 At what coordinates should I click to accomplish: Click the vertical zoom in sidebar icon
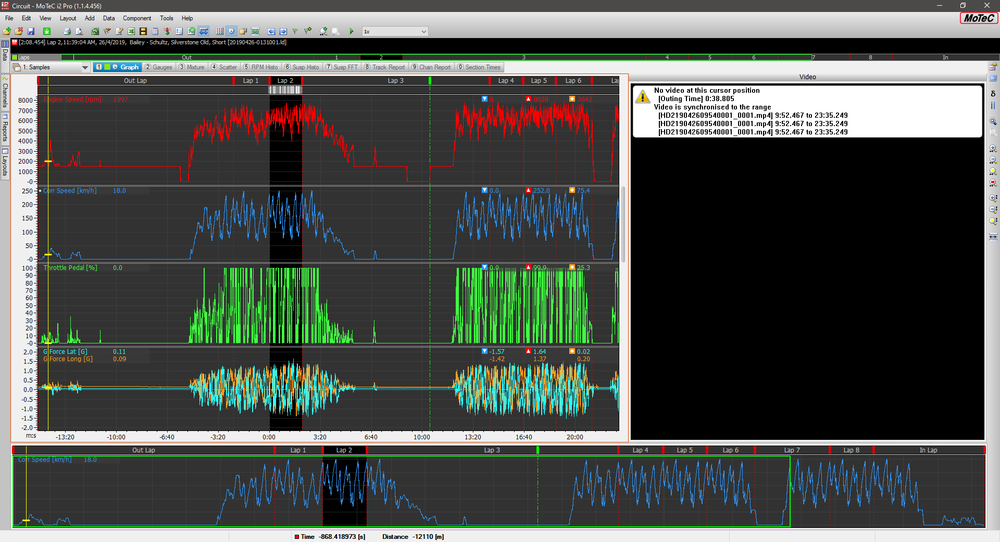(993, 198)
